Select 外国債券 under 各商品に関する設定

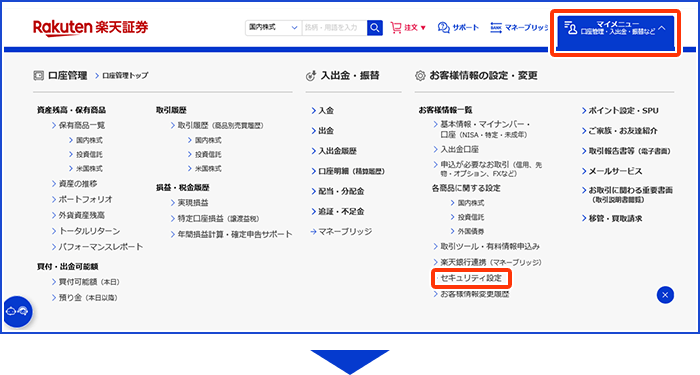tap(468, 232)
